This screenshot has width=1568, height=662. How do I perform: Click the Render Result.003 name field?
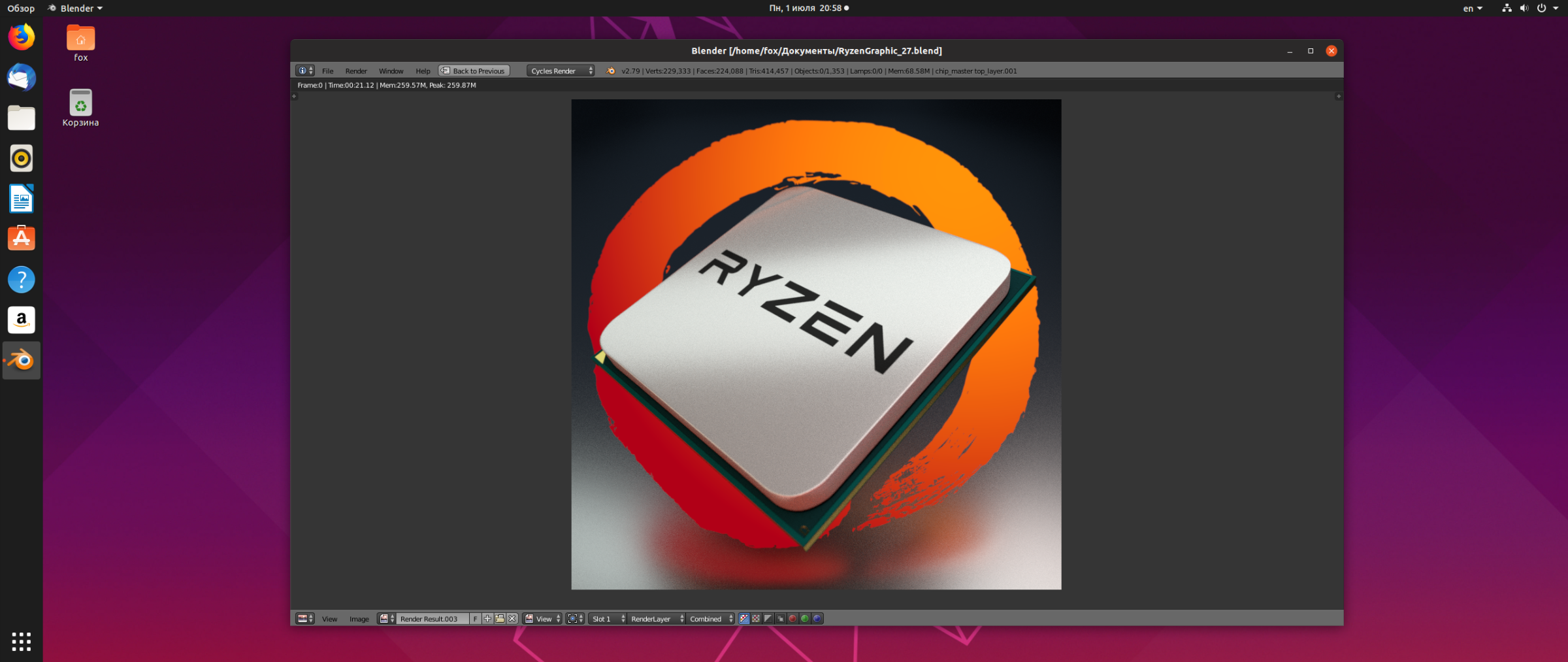[x=431, y=619]
